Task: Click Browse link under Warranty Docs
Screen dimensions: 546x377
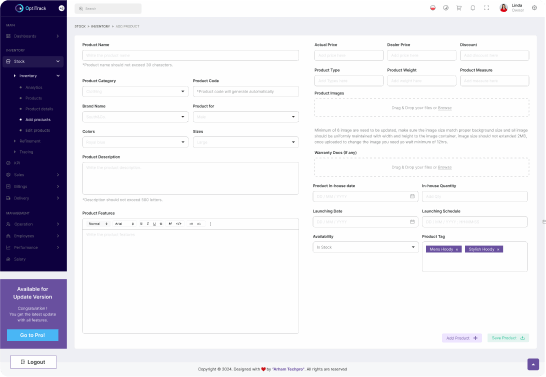Action: coord(445,167)
